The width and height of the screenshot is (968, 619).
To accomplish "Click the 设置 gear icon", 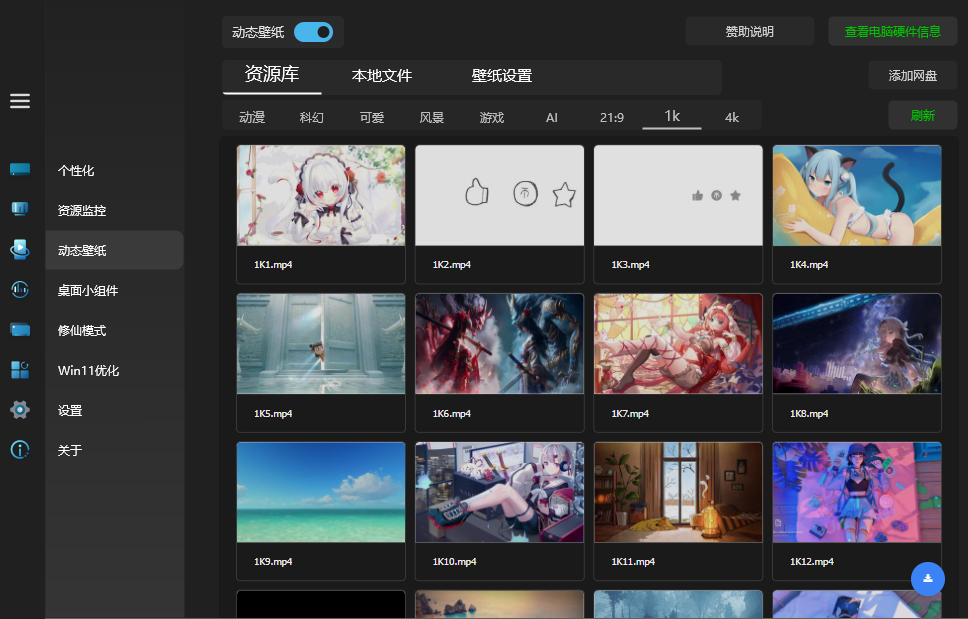I will click(x=20, y=409).
